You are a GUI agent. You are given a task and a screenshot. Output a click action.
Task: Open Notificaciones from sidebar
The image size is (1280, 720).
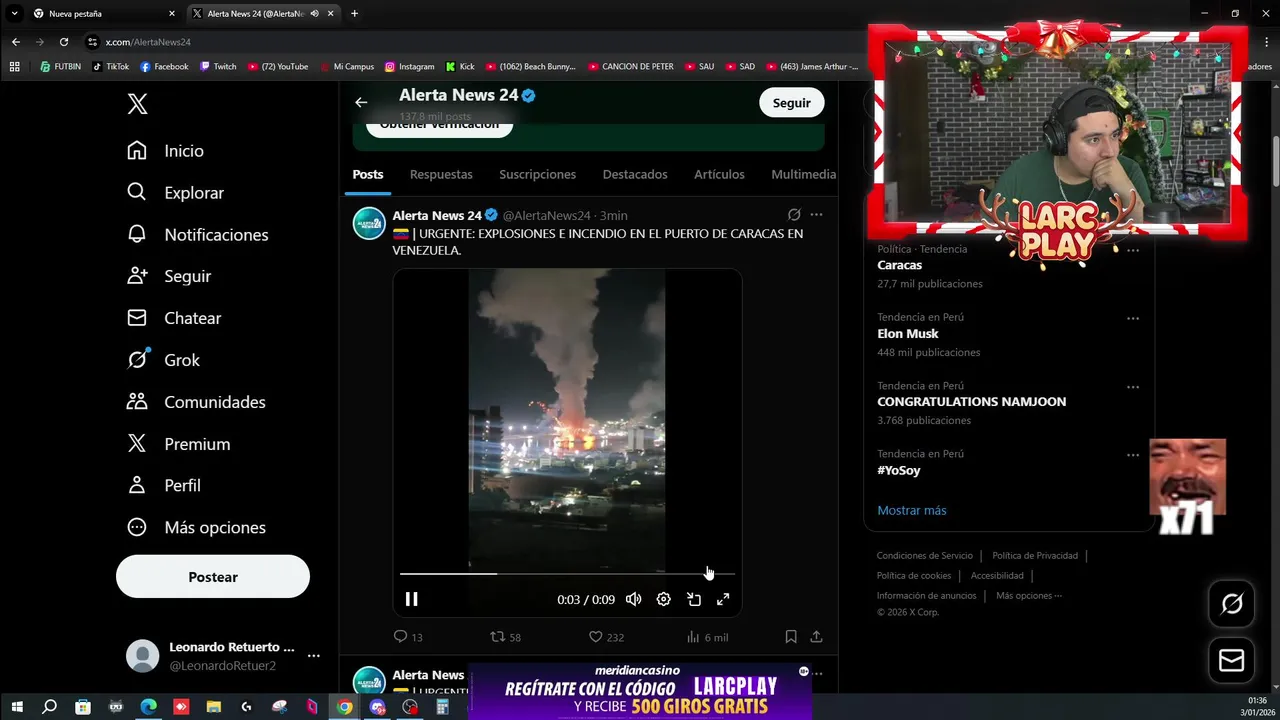point(198,235)
